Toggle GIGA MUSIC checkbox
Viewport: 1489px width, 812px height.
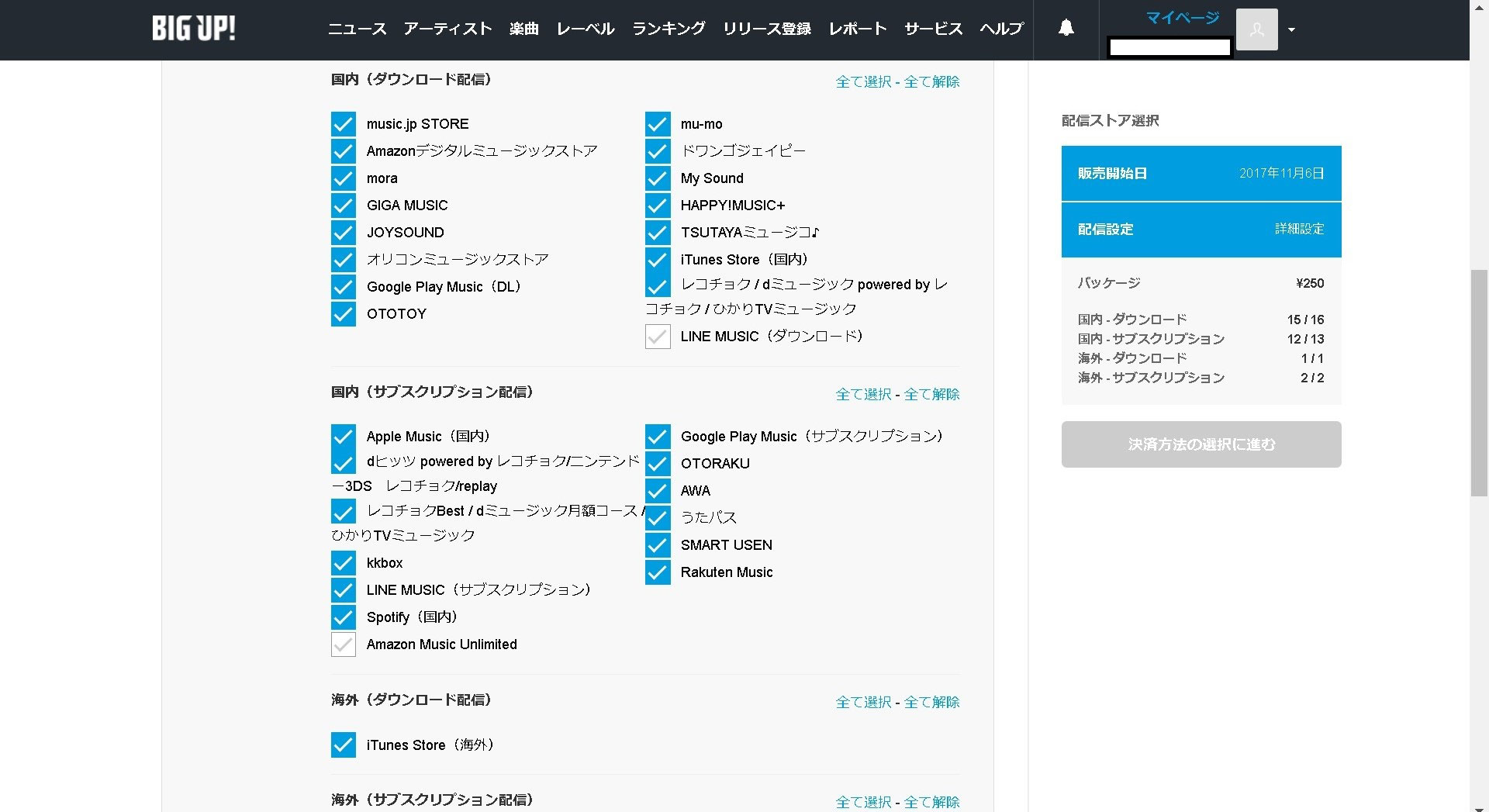point(344,206)
